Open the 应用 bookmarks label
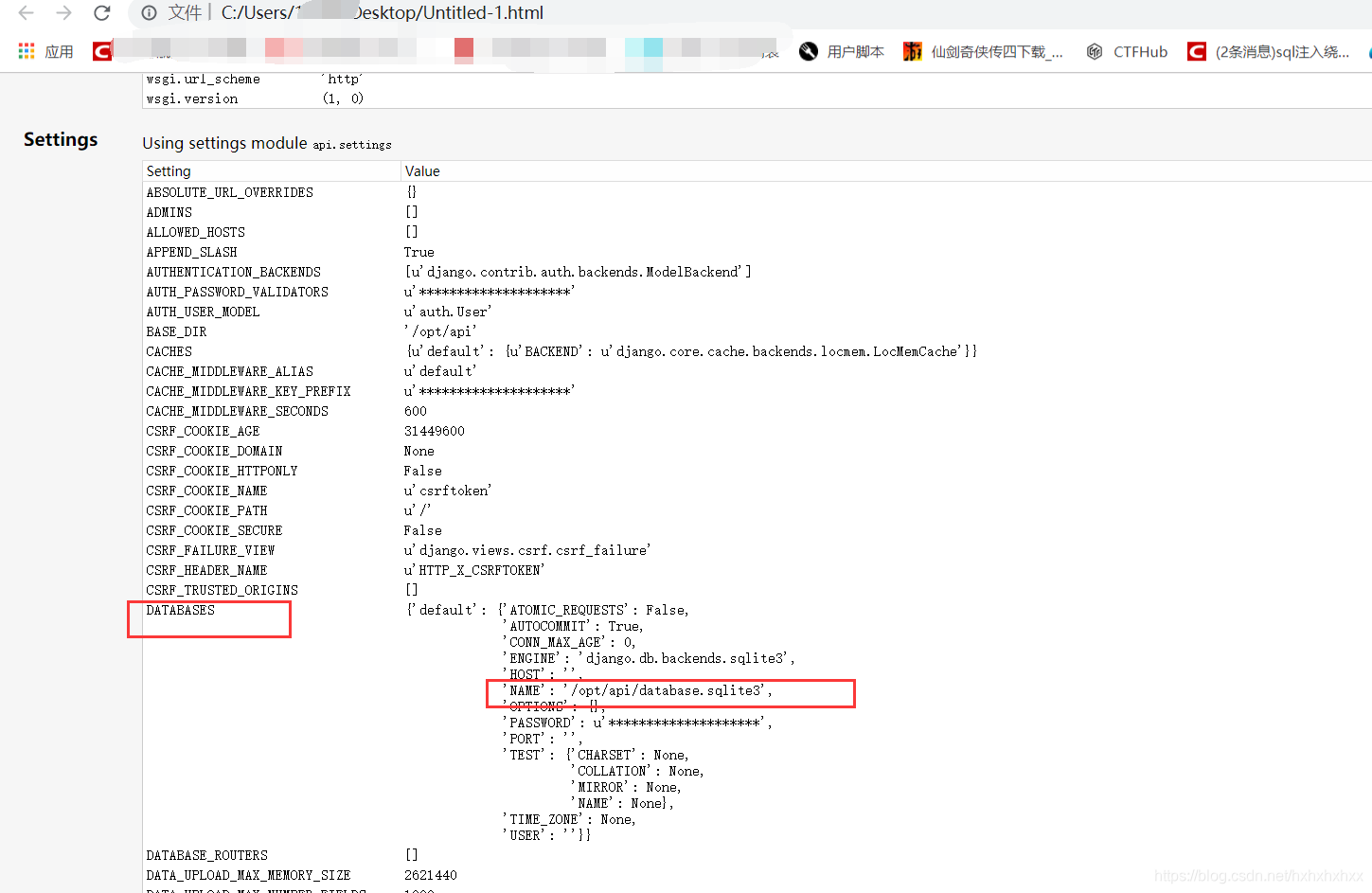This screenshot has width=1372, height=893. click(59, 51)
